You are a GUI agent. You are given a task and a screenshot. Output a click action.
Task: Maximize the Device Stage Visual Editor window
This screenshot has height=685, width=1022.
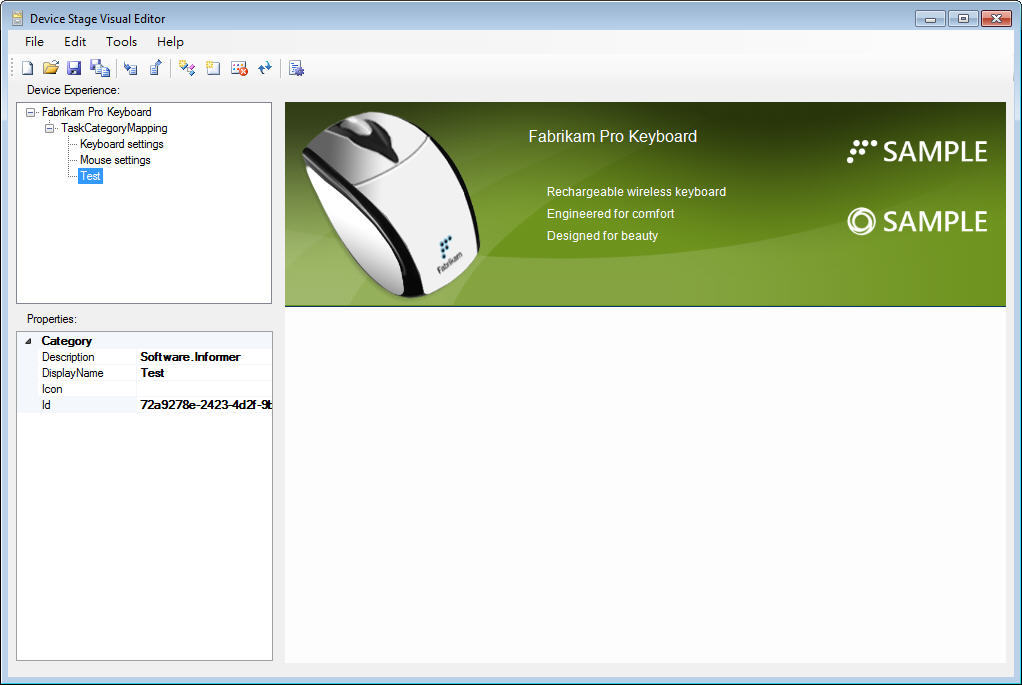[963, 19]
